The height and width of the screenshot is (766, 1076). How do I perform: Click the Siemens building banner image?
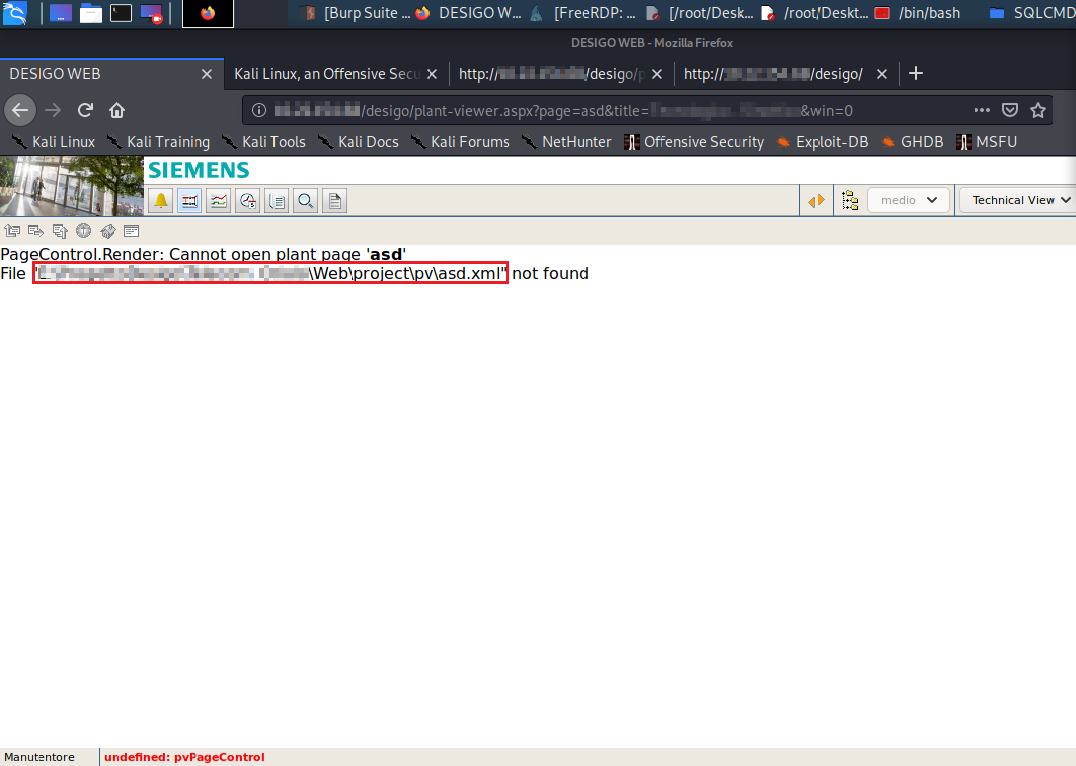click(71, 186)
